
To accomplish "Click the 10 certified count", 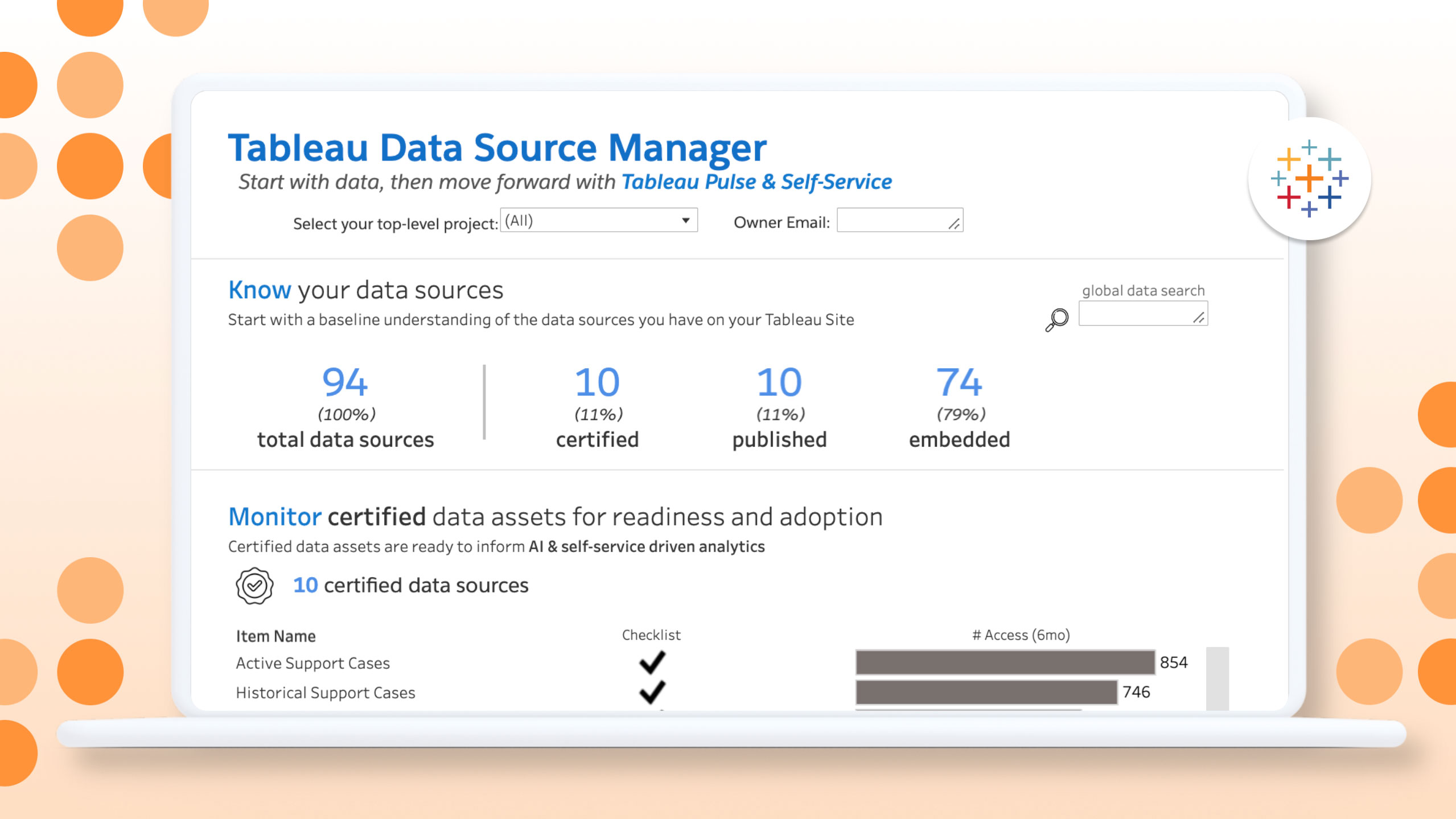I will coord(597,382).
